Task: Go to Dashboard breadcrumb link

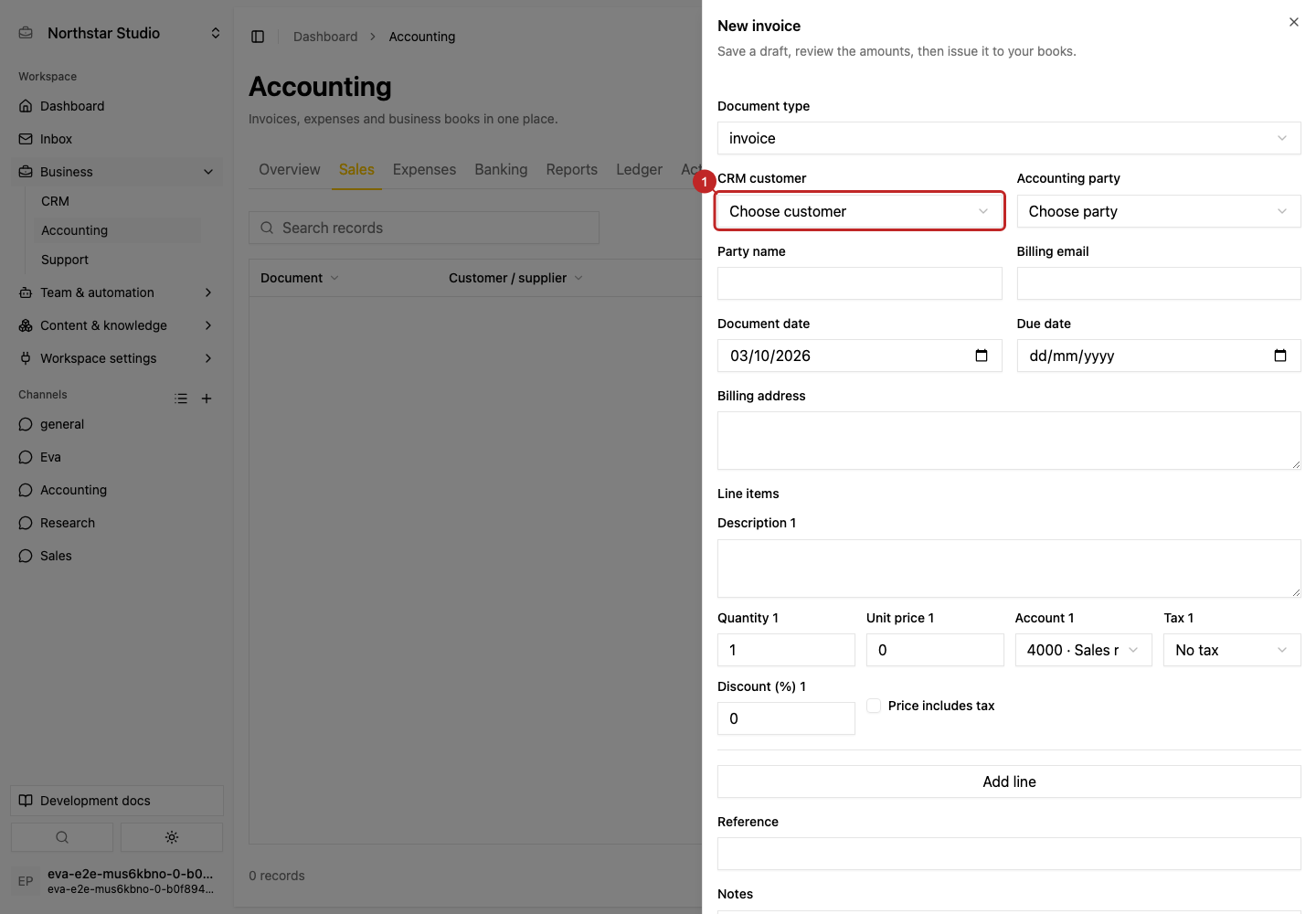Action: coord(325,37)
